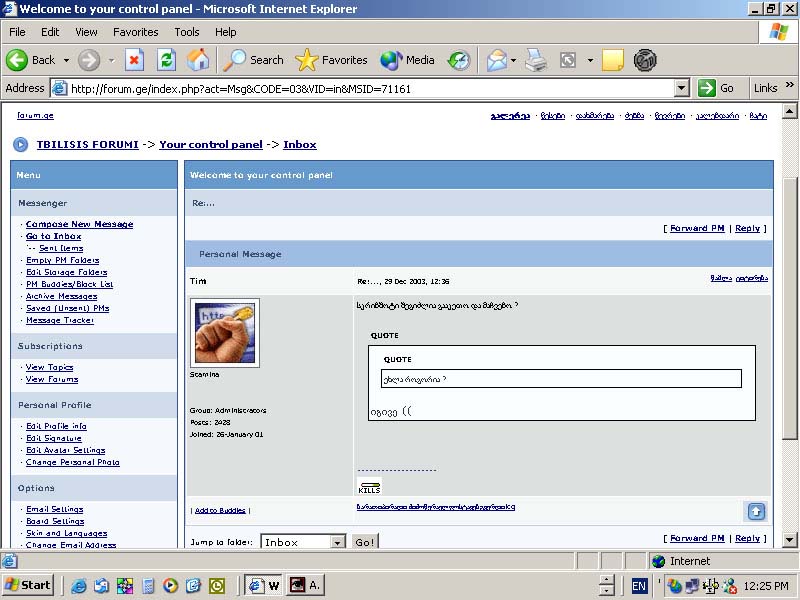Click the Stop loading toolbar icon

(134, 60)
